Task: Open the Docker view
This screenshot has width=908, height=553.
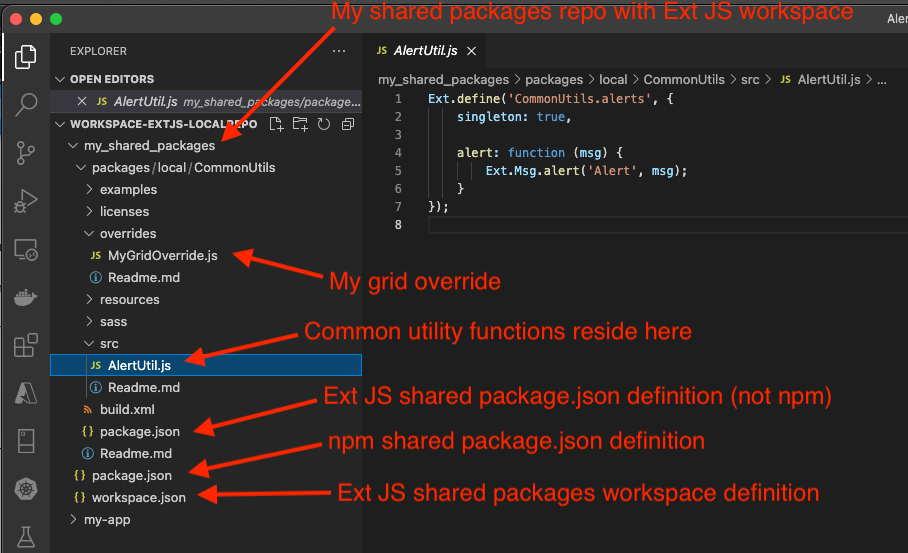Action: [x=26, y=298]
